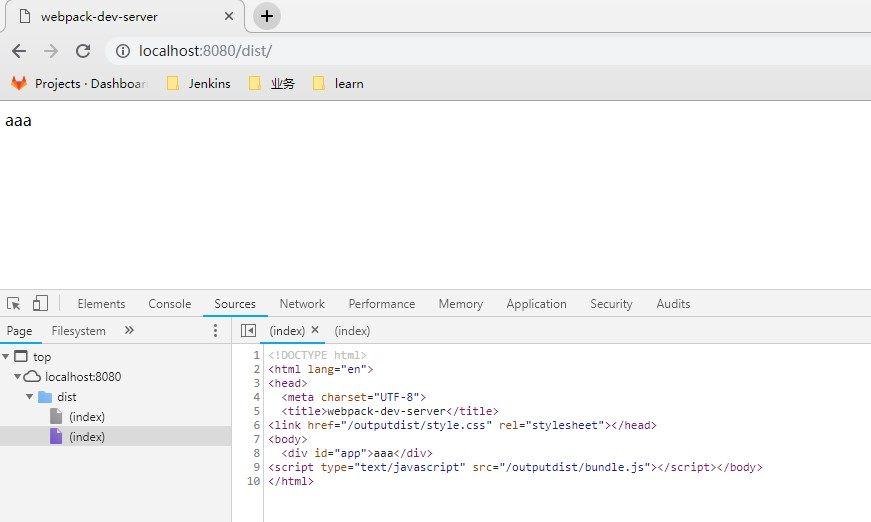Viewport: 871px width, 522px height.
Task: Switch to the Application panel
Action: point(536,304)
